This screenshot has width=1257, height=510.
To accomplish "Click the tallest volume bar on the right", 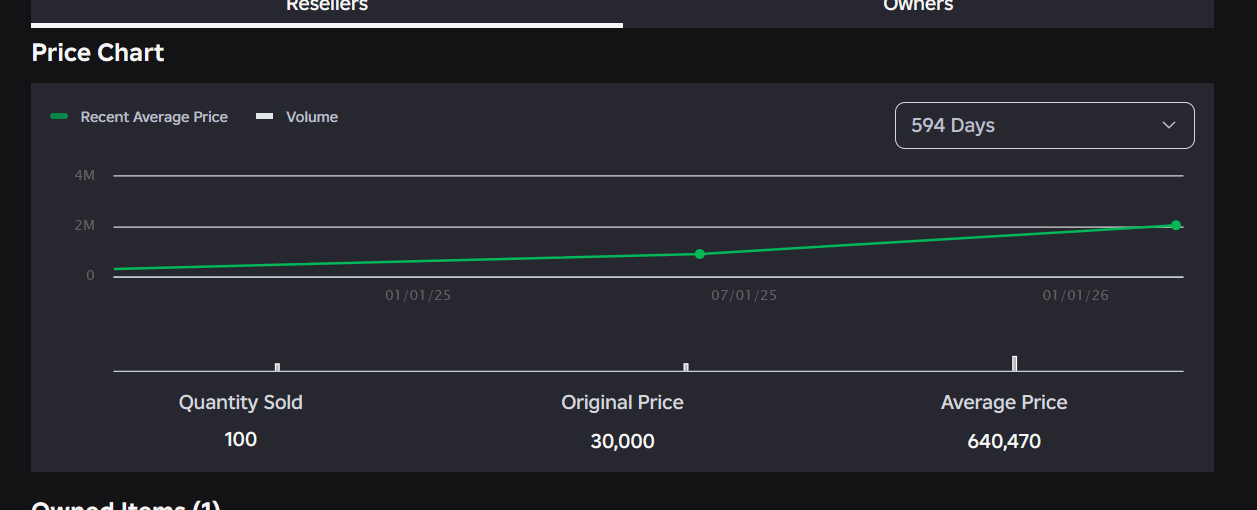I will (1014, 363).
